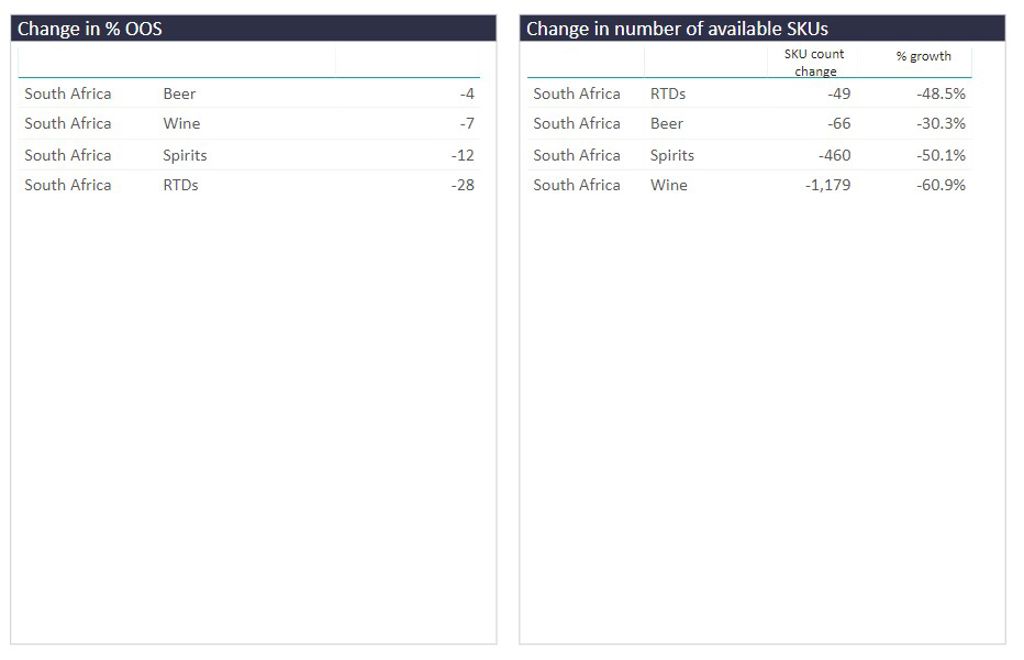1024x660 pixels.
Task: Sort by the "% growth" column header
Action: (x=923, y=56)
